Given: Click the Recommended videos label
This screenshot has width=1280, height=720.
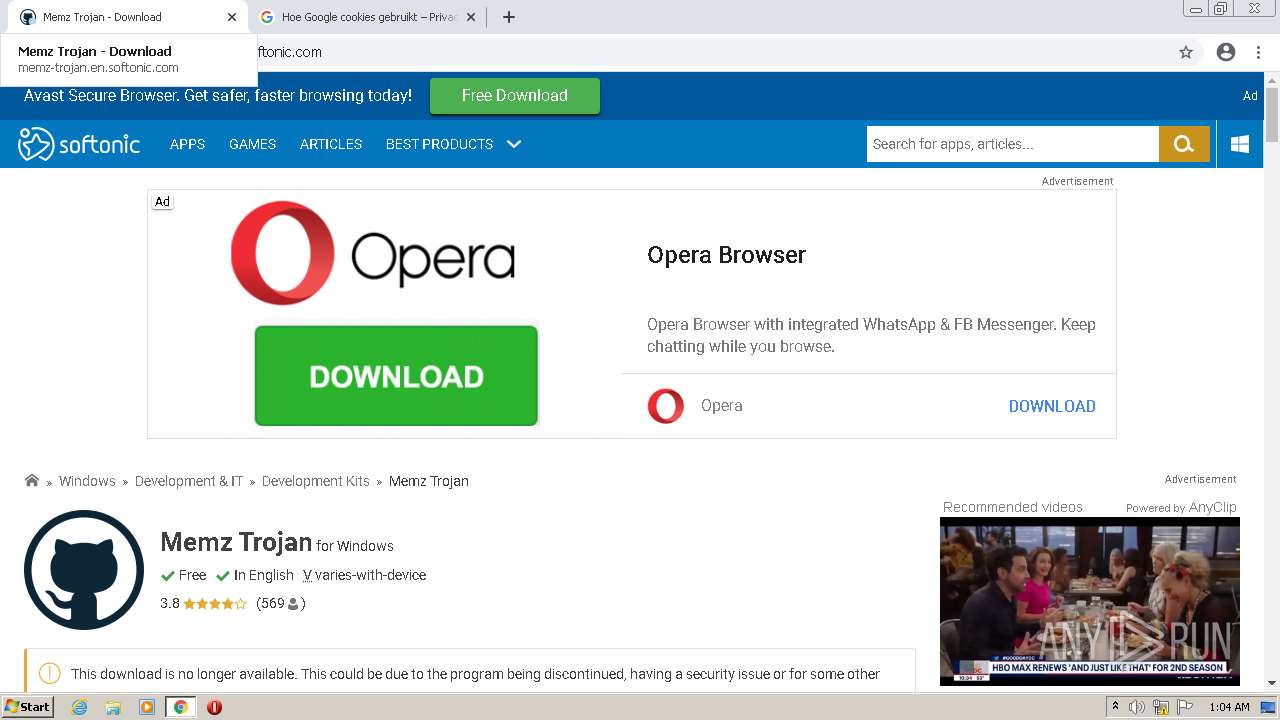Looking at the screenshot, I should click(x=1012, y=507).
